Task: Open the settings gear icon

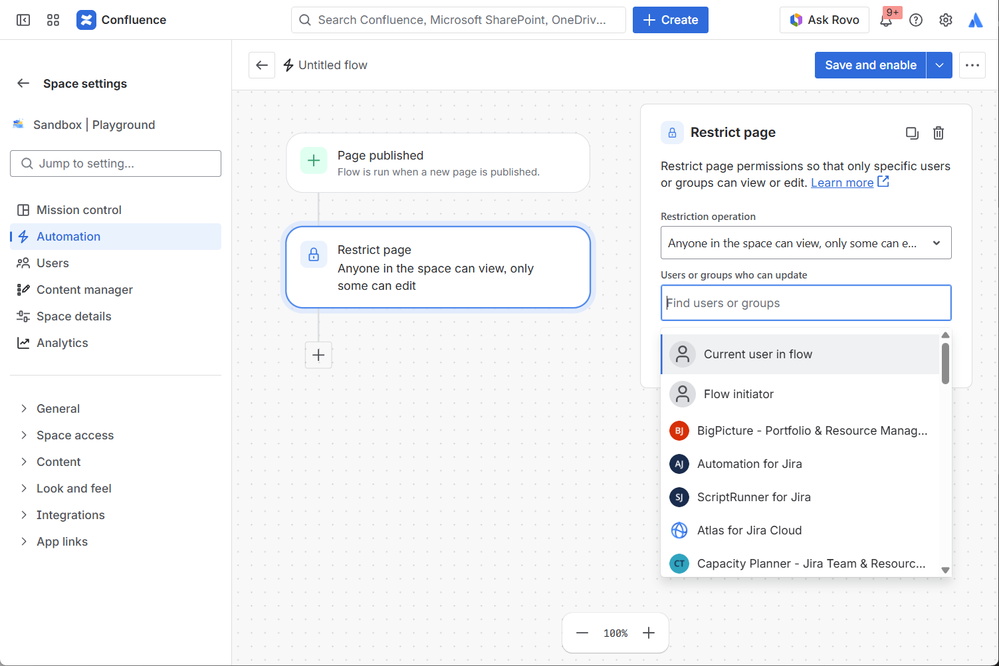Action: [945, 20]
